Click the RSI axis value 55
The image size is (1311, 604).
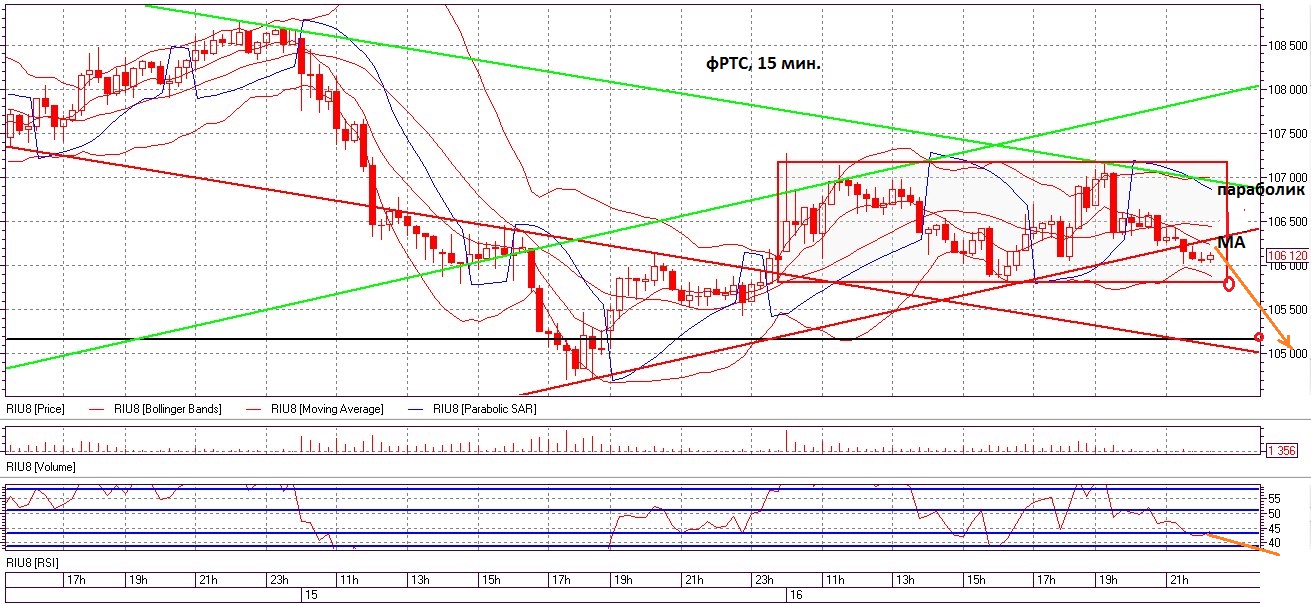click(x=1275, y=497)
